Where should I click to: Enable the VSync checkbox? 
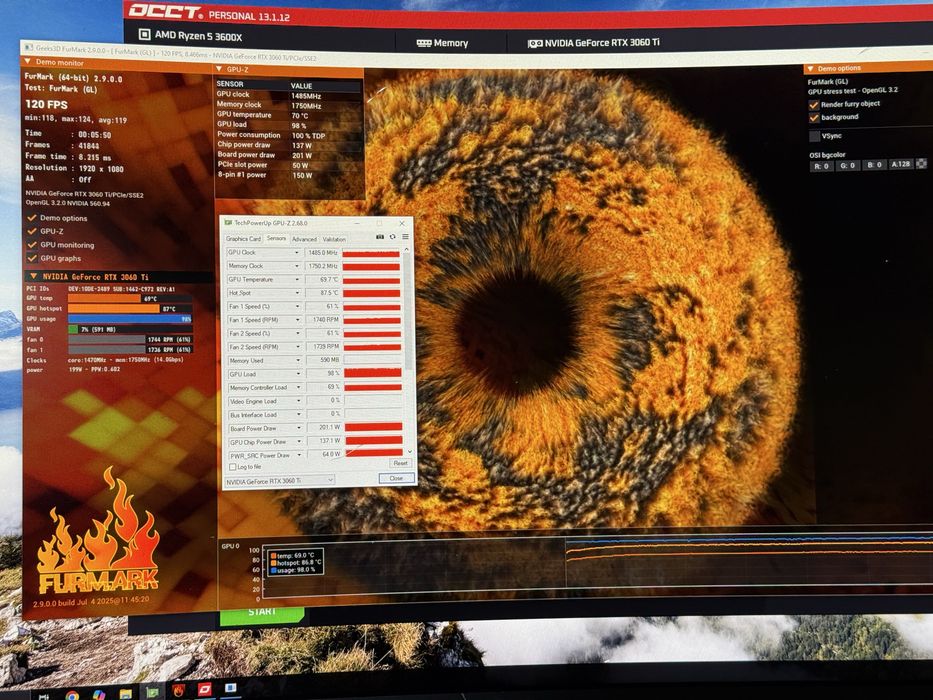(814, 136)
